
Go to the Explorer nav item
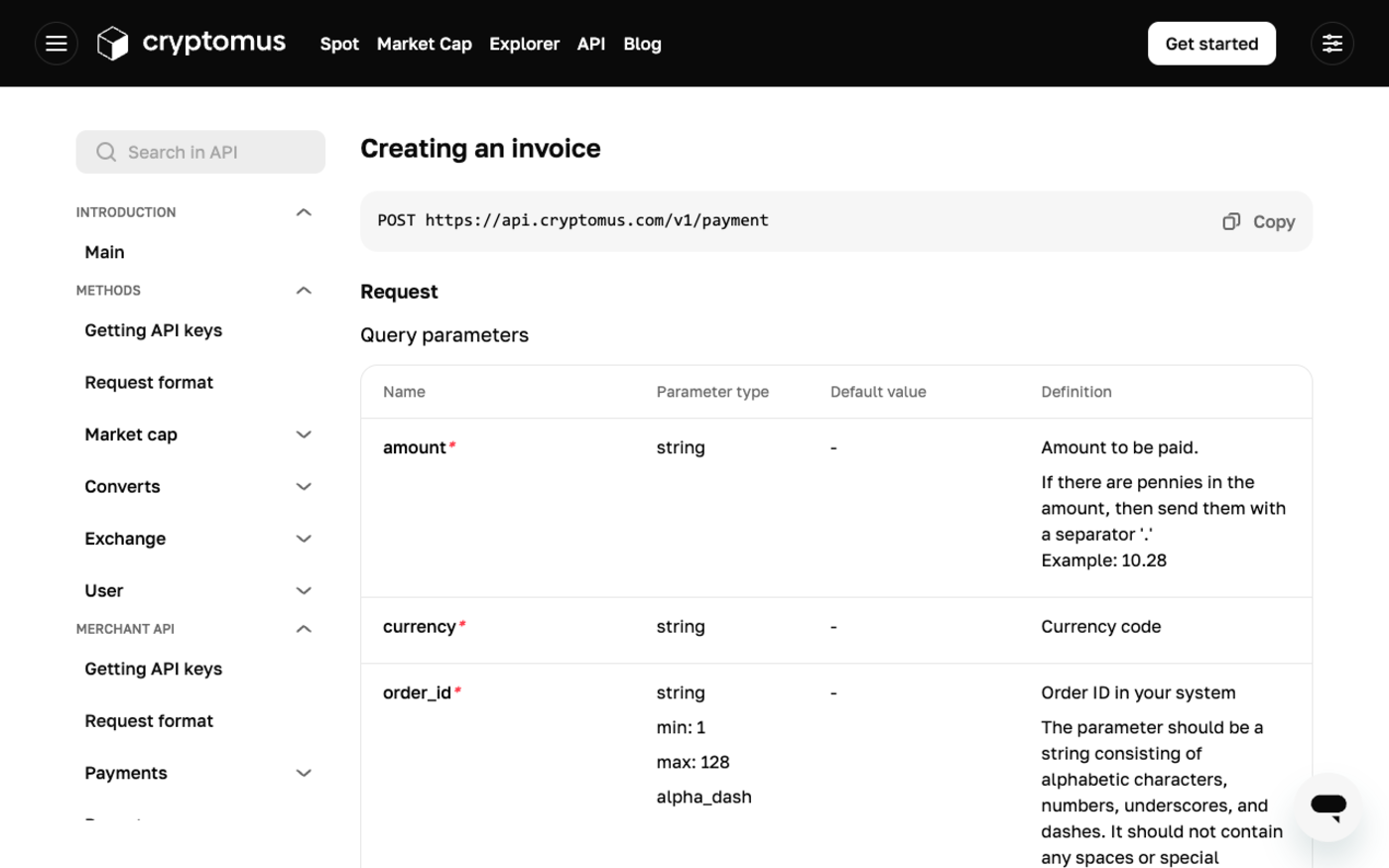pos(524,44)
